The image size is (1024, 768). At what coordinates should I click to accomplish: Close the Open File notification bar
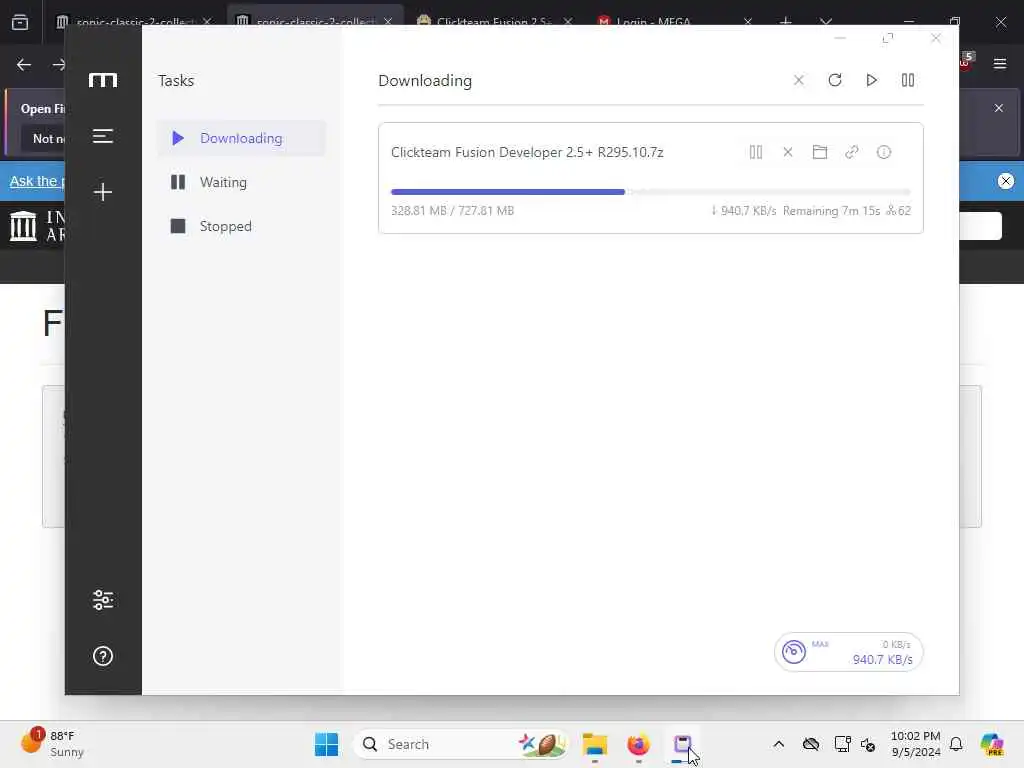(999, 108)
